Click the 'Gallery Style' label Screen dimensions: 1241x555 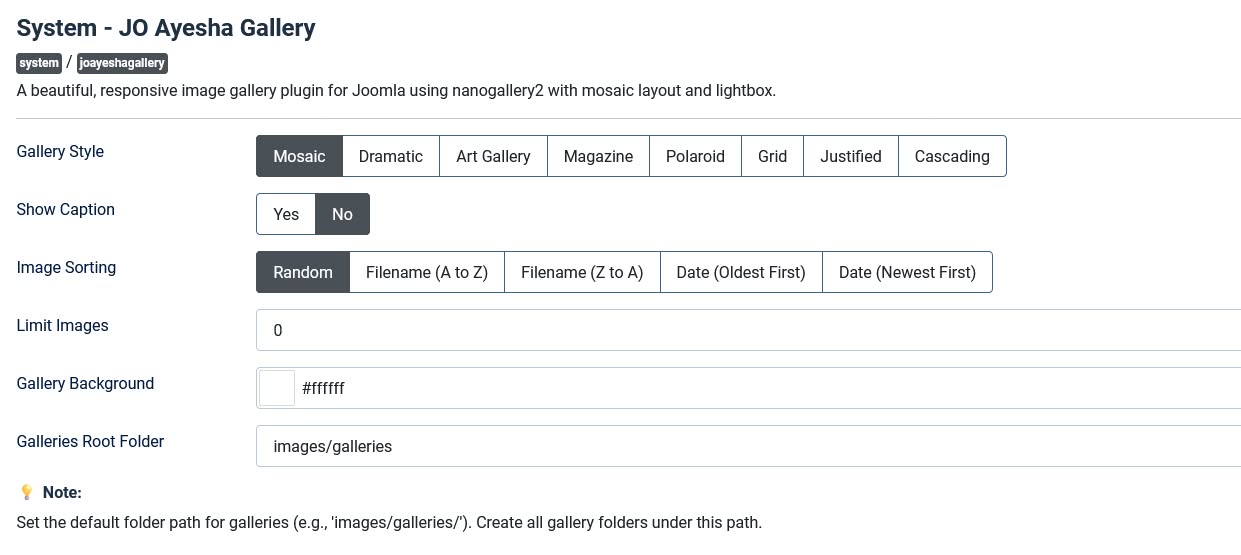pyautogui.click(x=60, y=152)
